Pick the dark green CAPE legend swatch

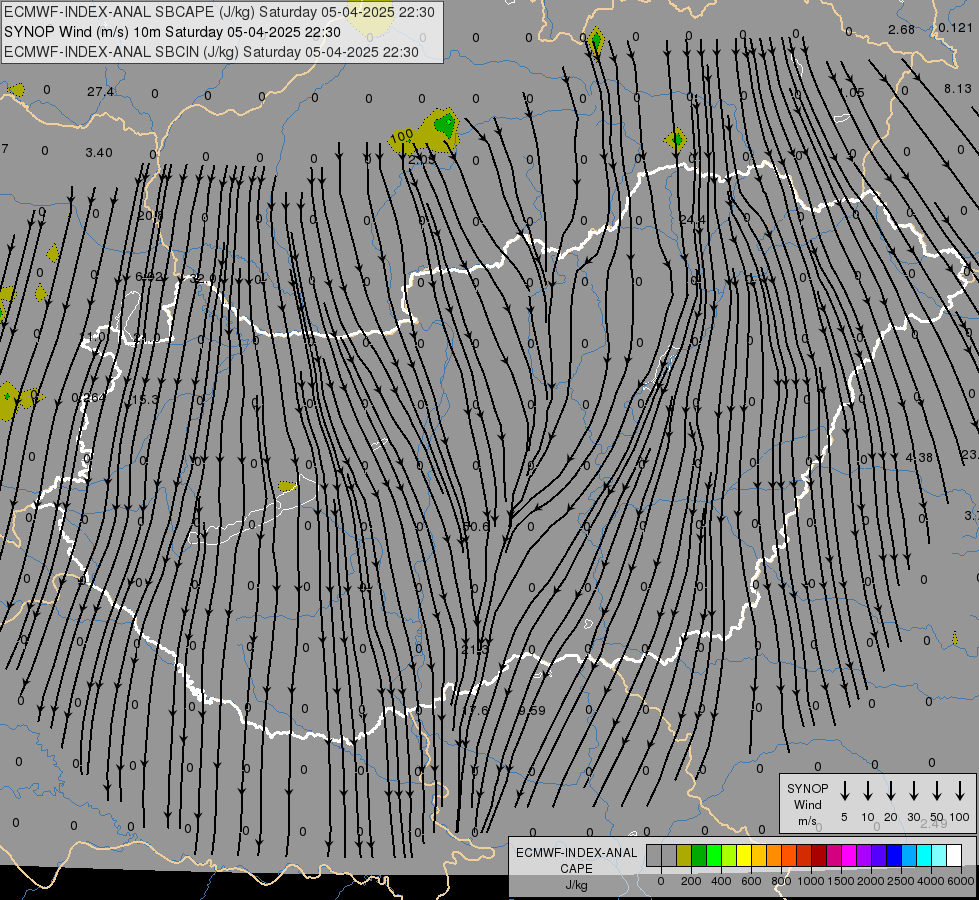[x=699, y=855]
